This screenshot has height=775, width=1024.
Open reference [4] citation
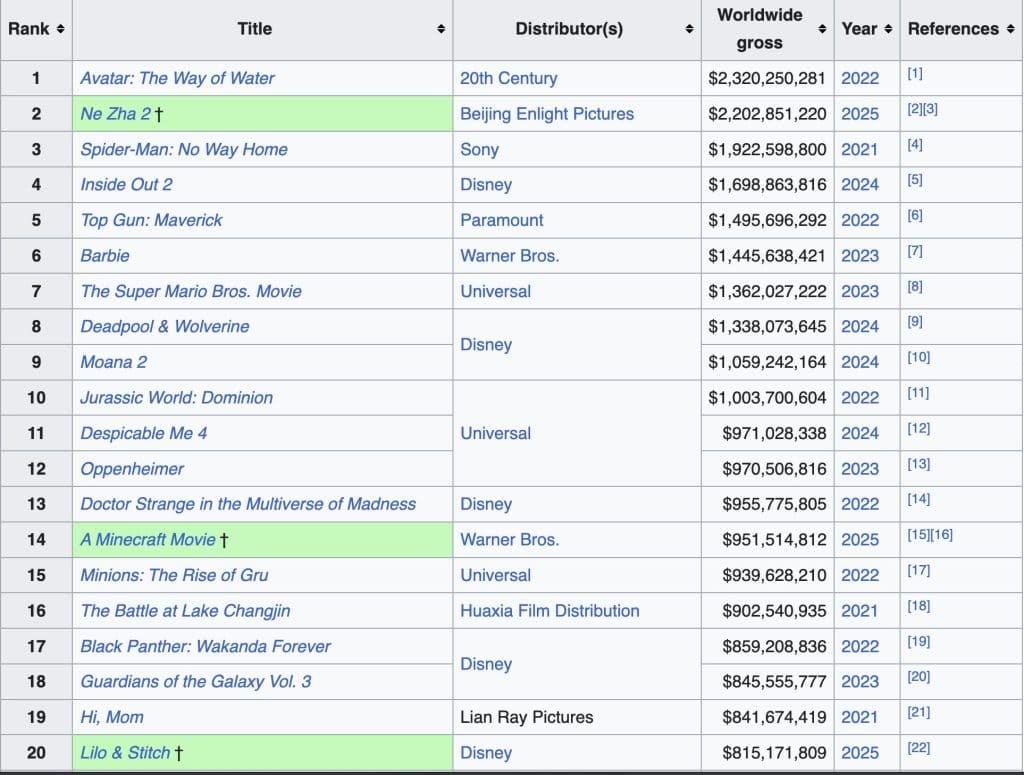click(x=915, y=145)
